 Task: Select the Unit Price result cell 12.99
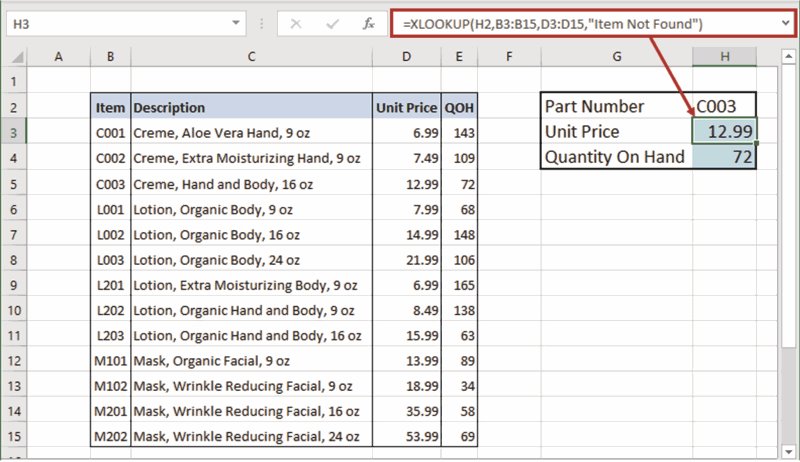[724, 132]
